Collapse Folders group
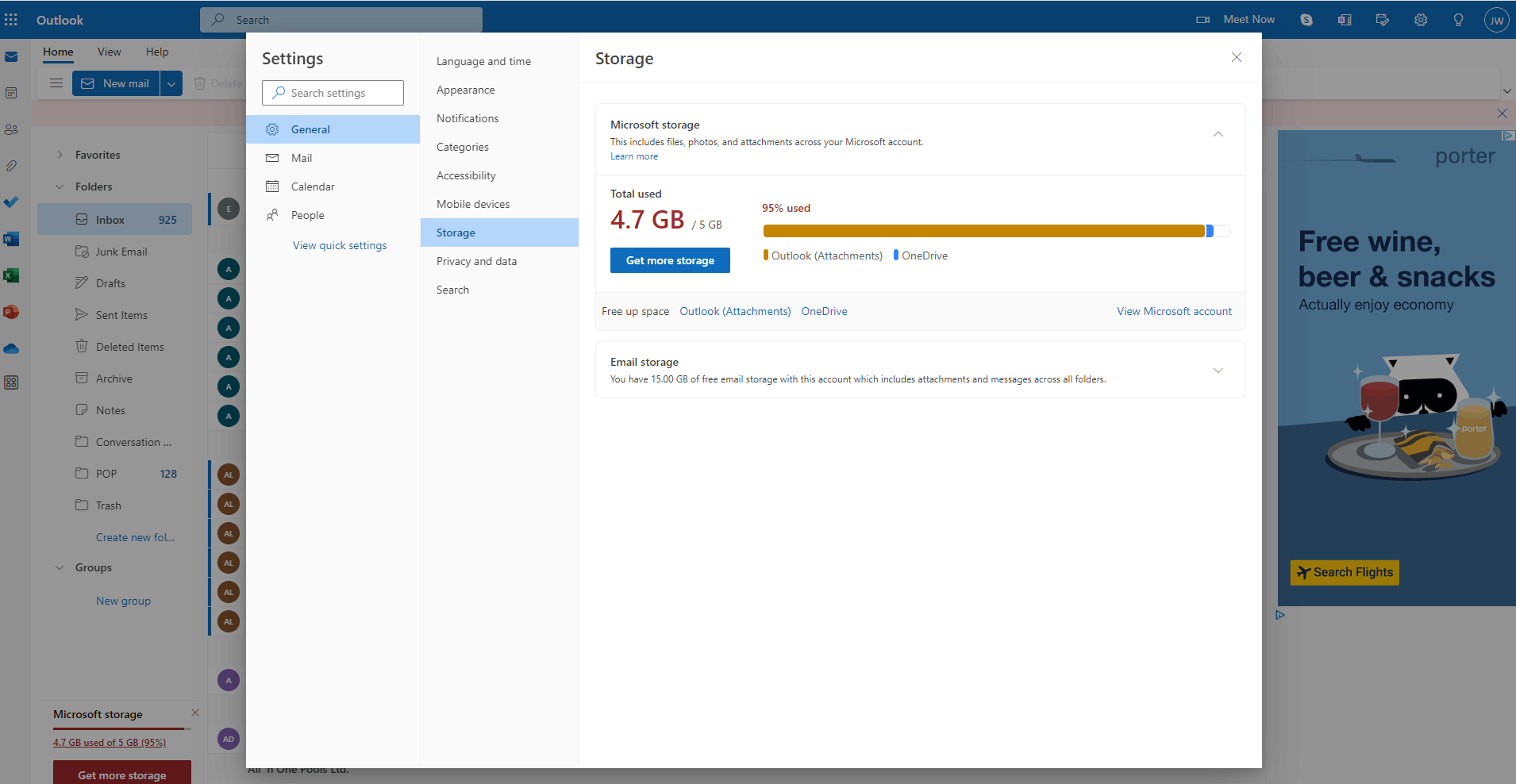1516x784 pixels. [60, 186]
